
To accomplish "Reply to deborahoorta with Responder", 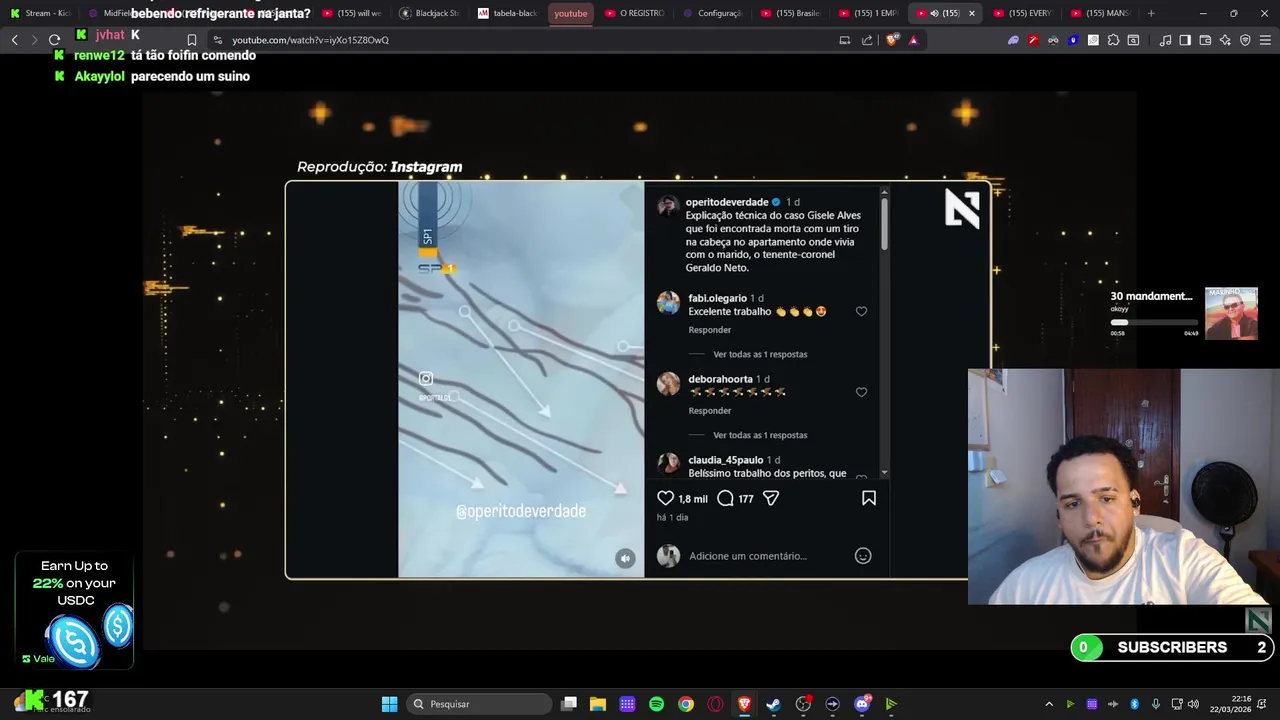I will pos(710,411).
